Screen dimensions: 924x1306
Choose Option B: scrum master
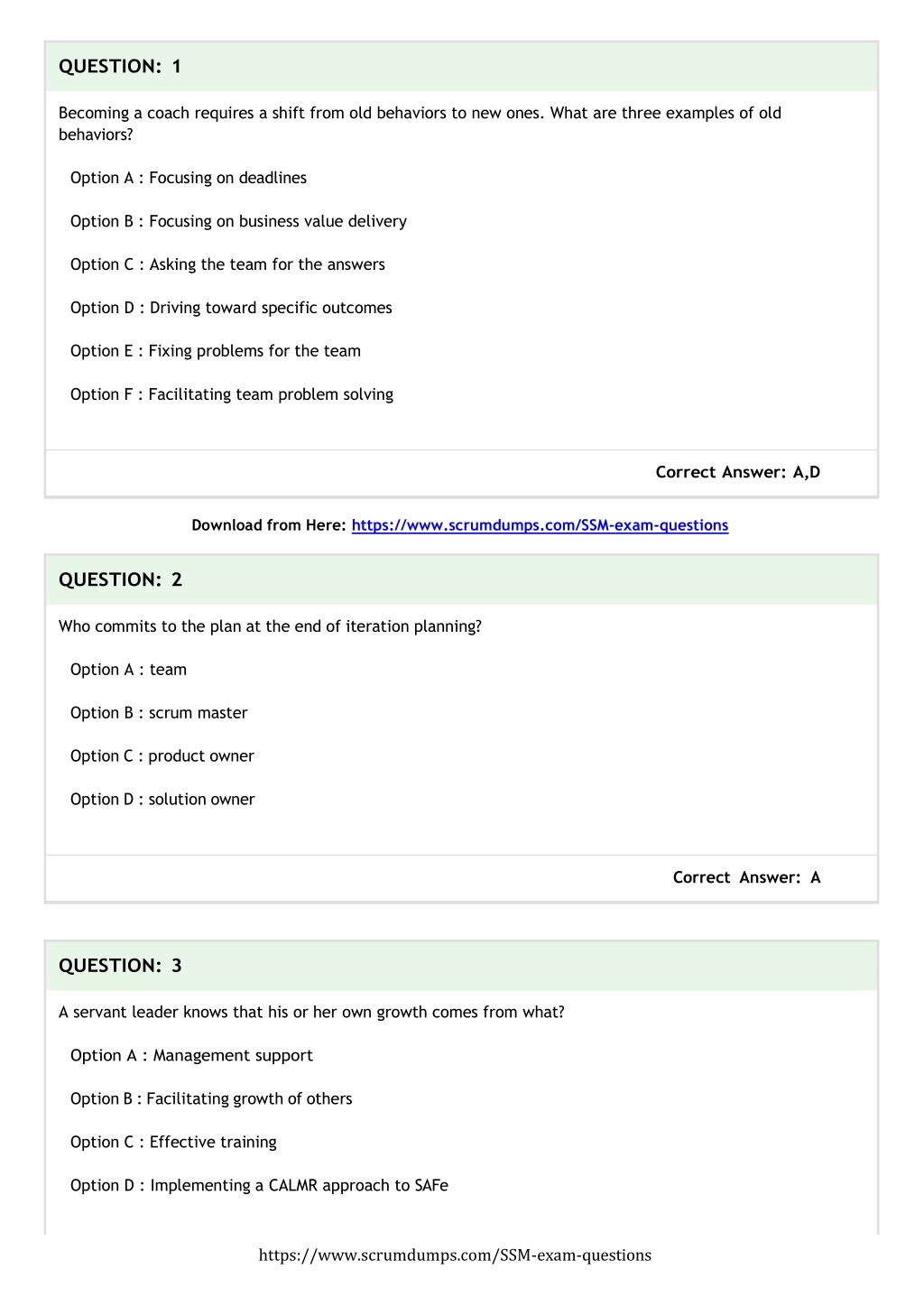coord(159,713)
